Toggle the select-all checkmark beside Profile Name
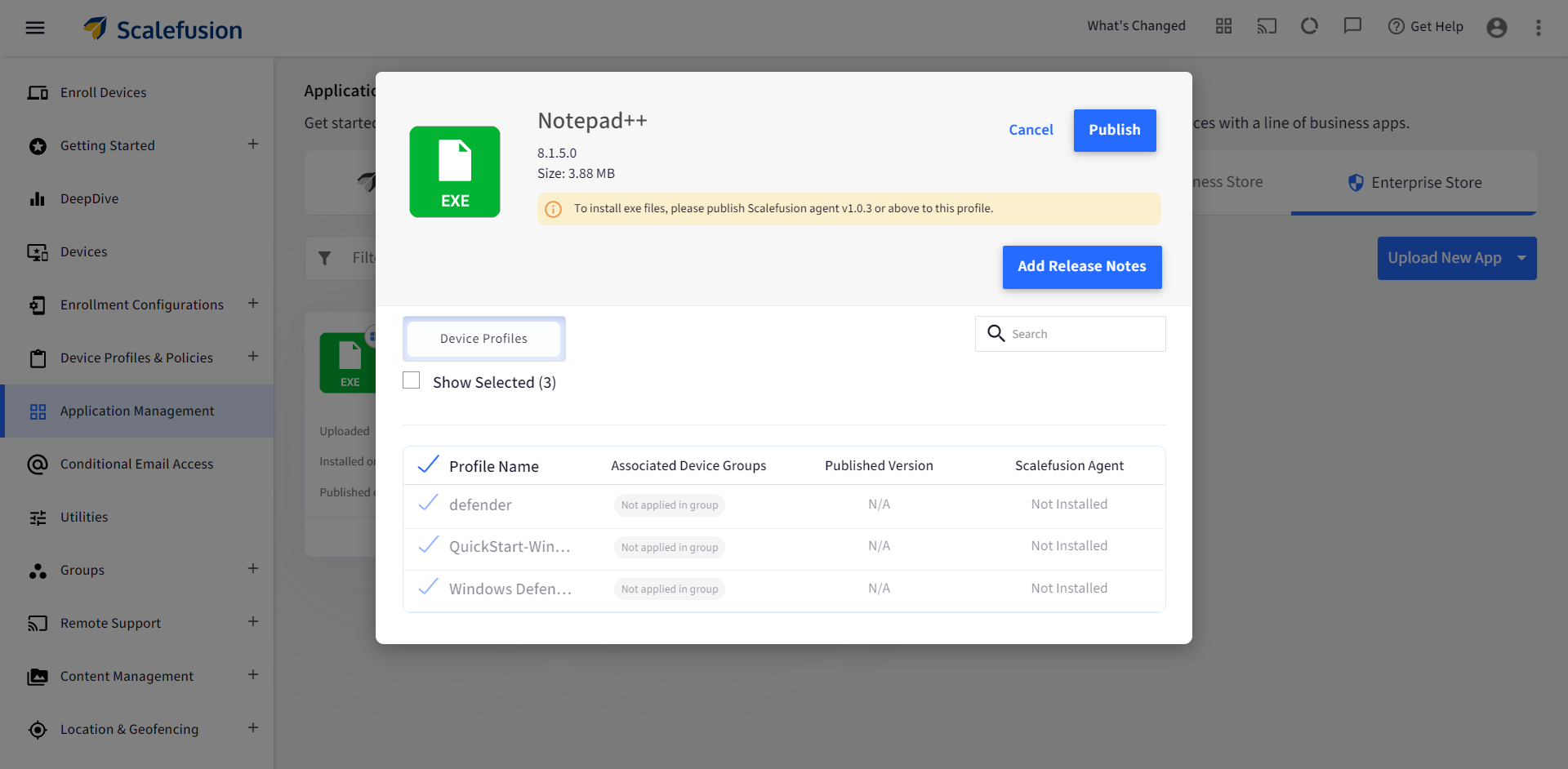 (428, 465)
